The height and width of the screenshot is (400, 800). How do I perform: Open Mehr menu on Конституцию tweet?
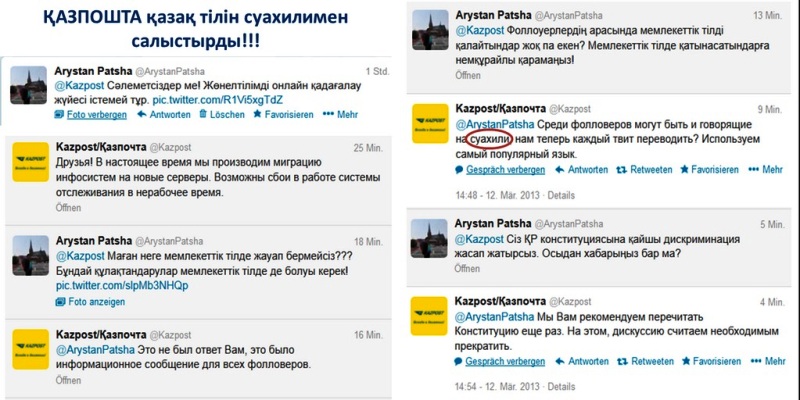point(768,361)
